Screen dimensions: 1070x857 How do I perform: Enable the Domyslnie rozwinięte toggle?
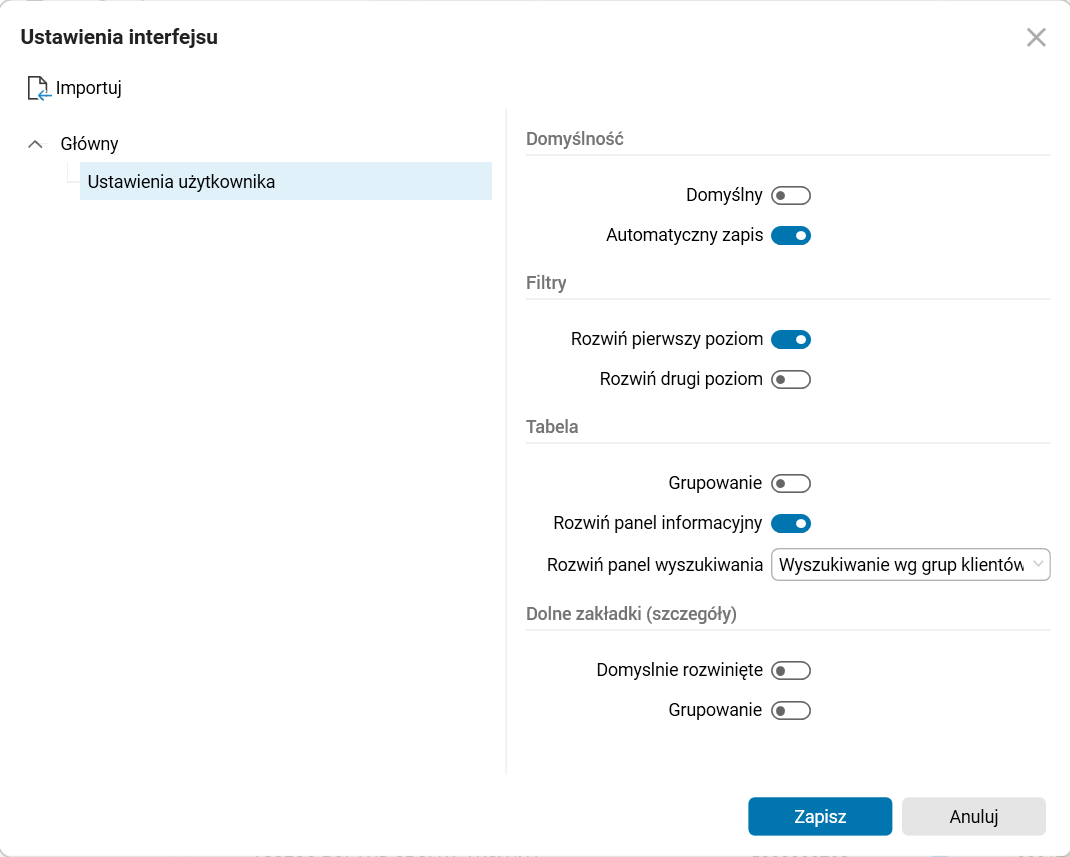(x=790, y=670)
